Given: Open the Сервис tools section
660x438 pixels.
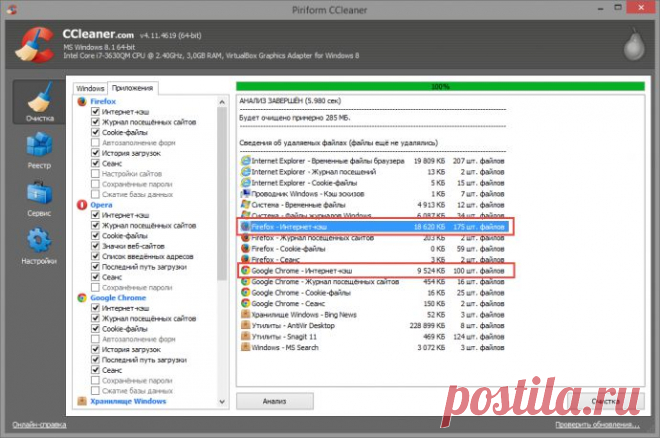Looking at the screenshot, I should (x=39, y=199).
